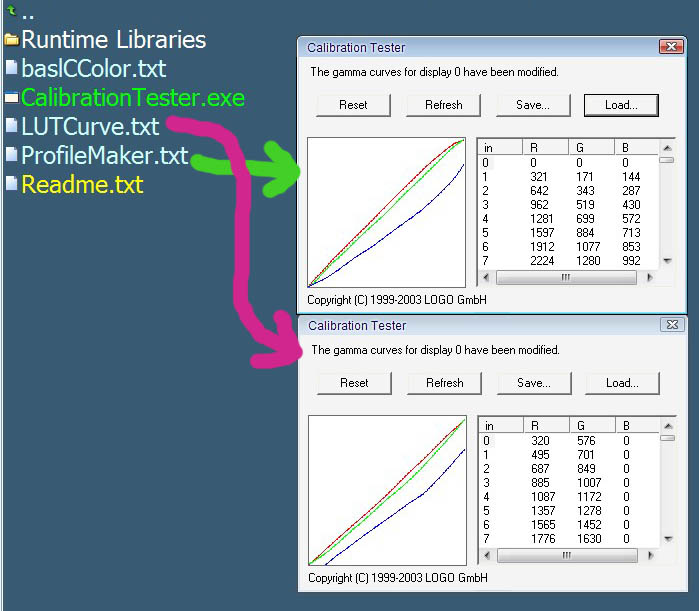Image resolution: width=699 pixels, height=611 pixels.
Task: Click the 'in' column header in lower table
Action: coord(501,426)
